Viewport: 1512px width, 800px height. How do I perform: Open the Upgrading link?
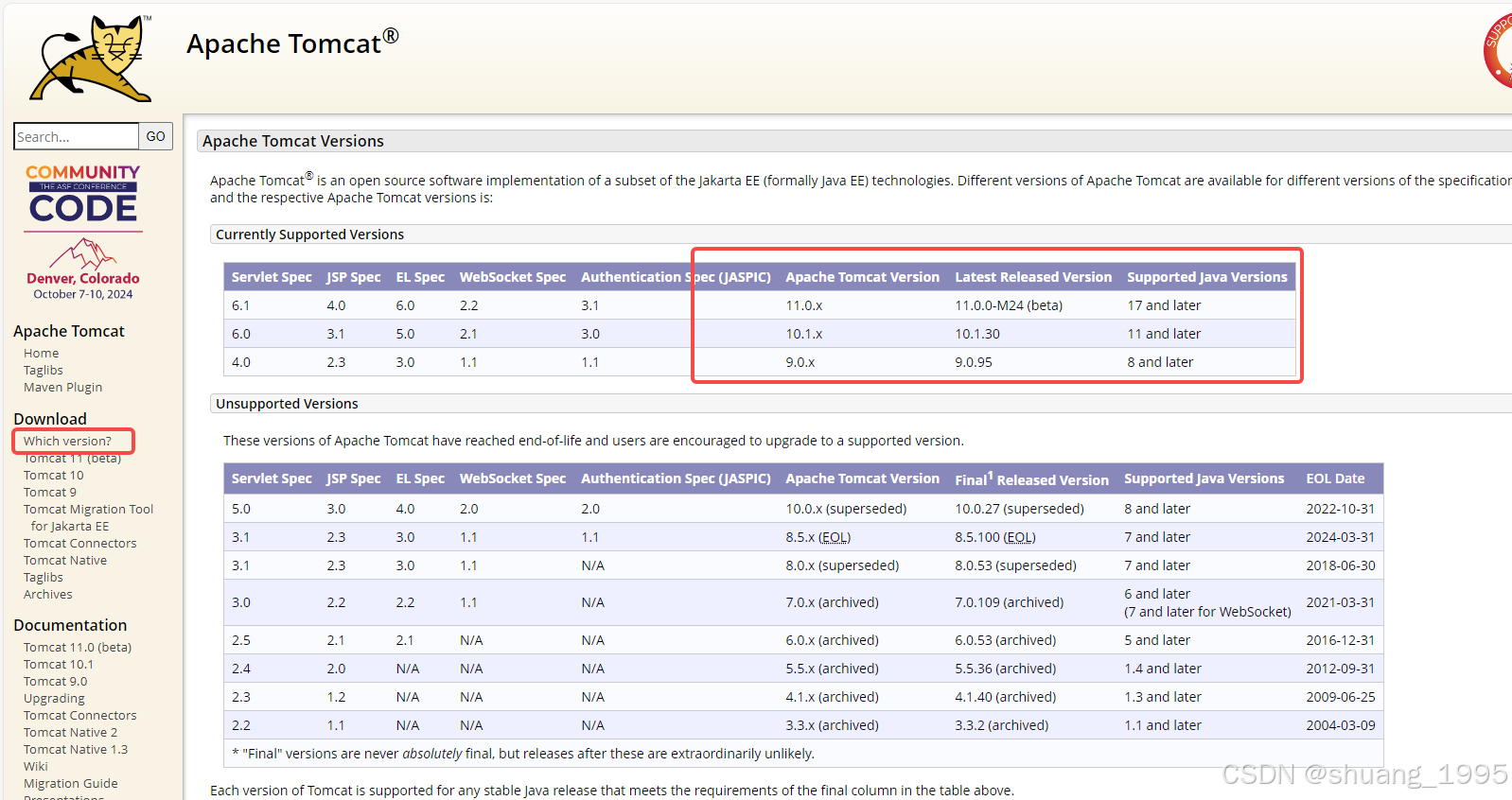click(54, 698)
